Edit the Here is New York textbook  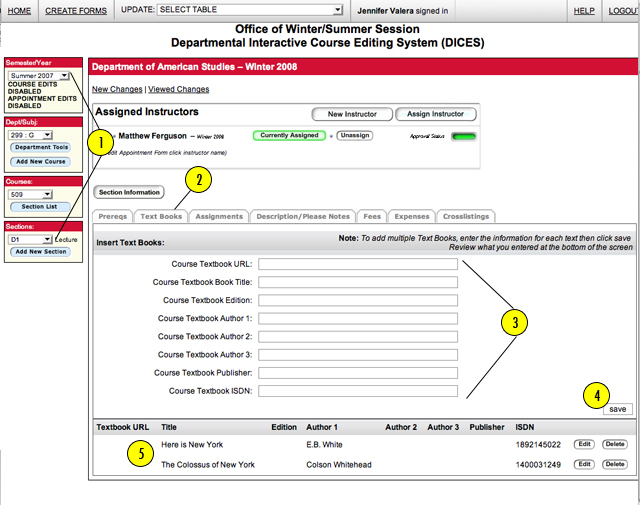pyautogui.click(x=584, y=444)
